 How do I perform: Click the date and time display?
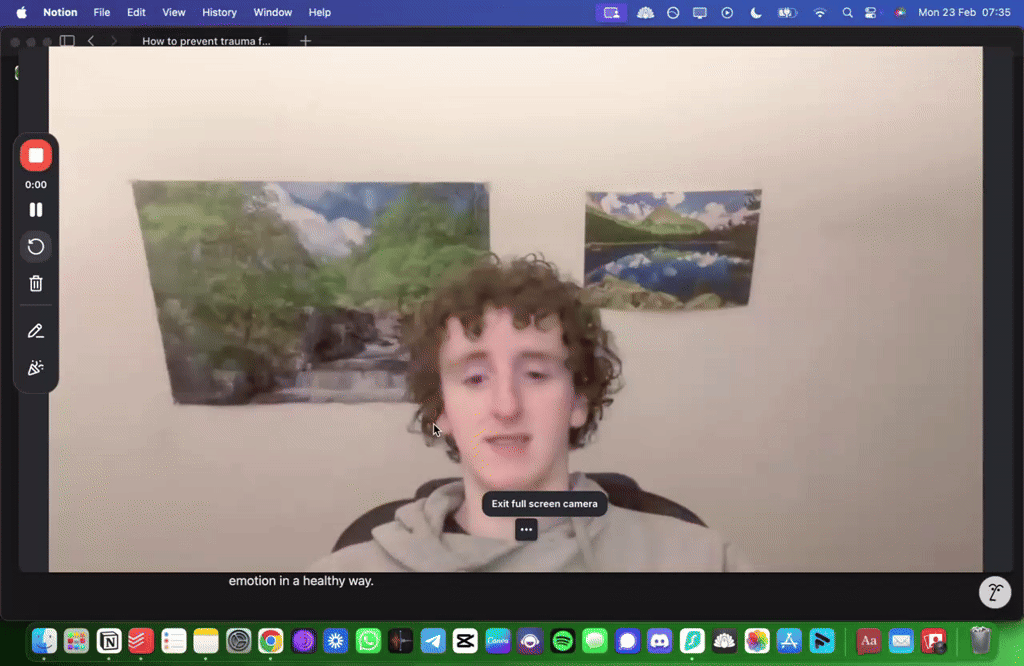coord(964,12)
